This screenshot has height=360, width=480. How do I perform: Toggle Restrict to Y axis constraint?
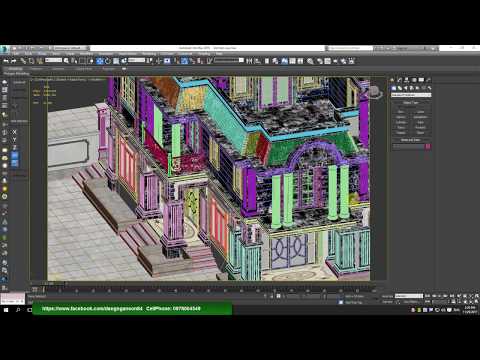(14, 140)
